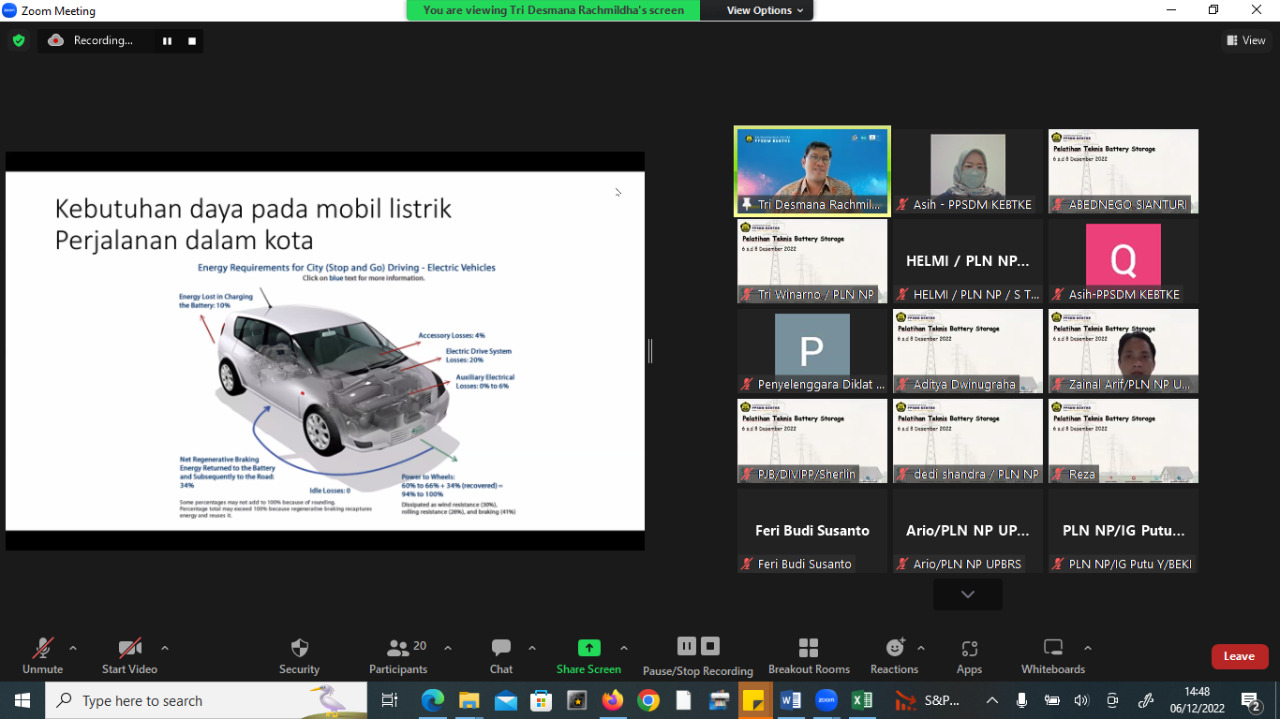
Task: Pause recording from bottom toolbar
Action: tap(686, 646)
